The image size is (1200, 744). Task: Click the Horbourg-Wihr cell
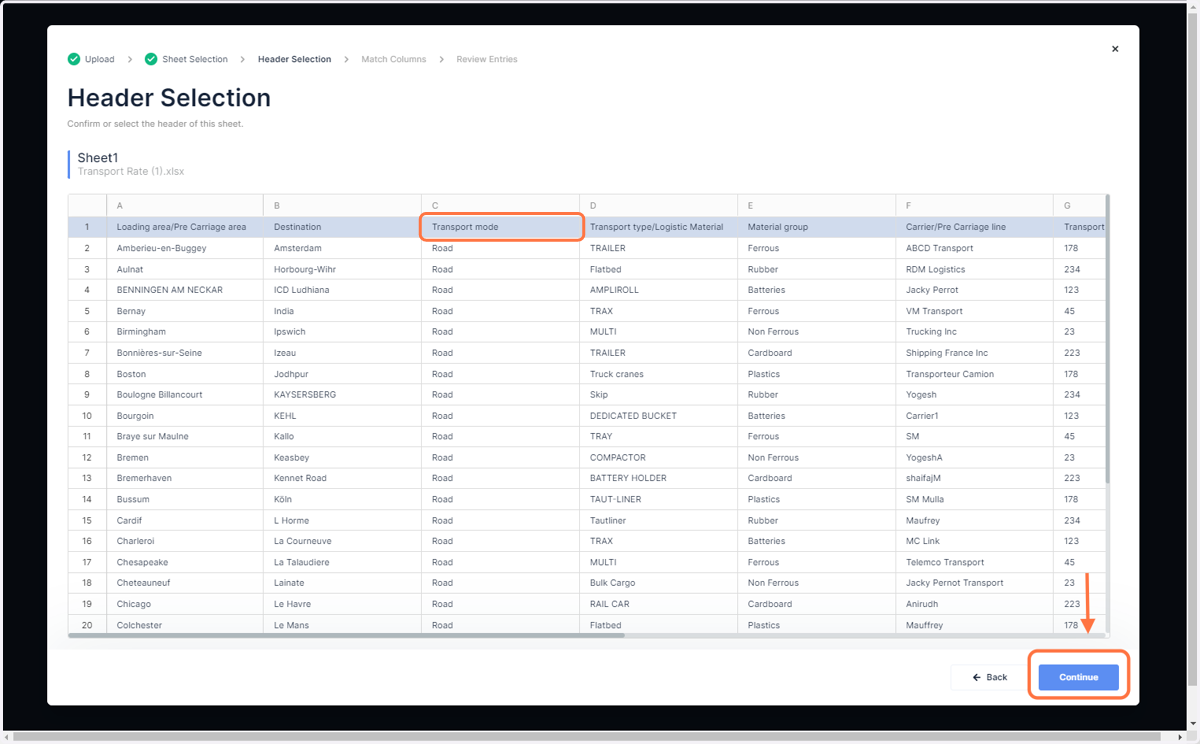[x=342, y=269]
